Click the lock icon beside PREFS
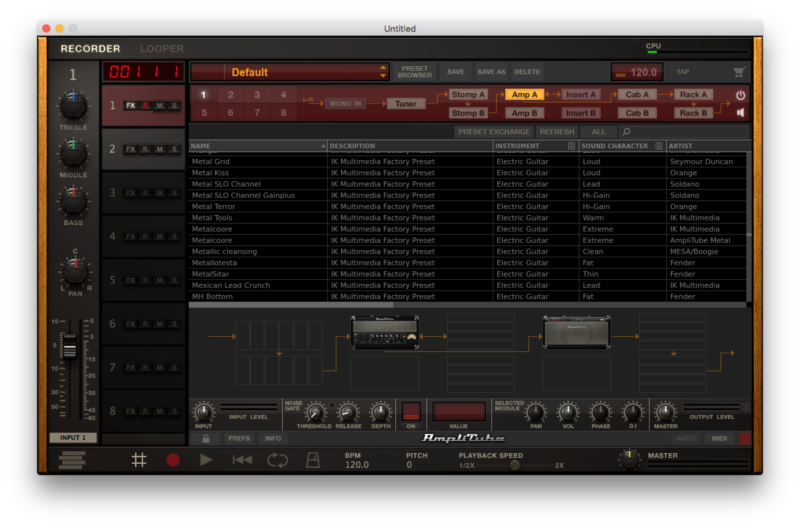 206,439
